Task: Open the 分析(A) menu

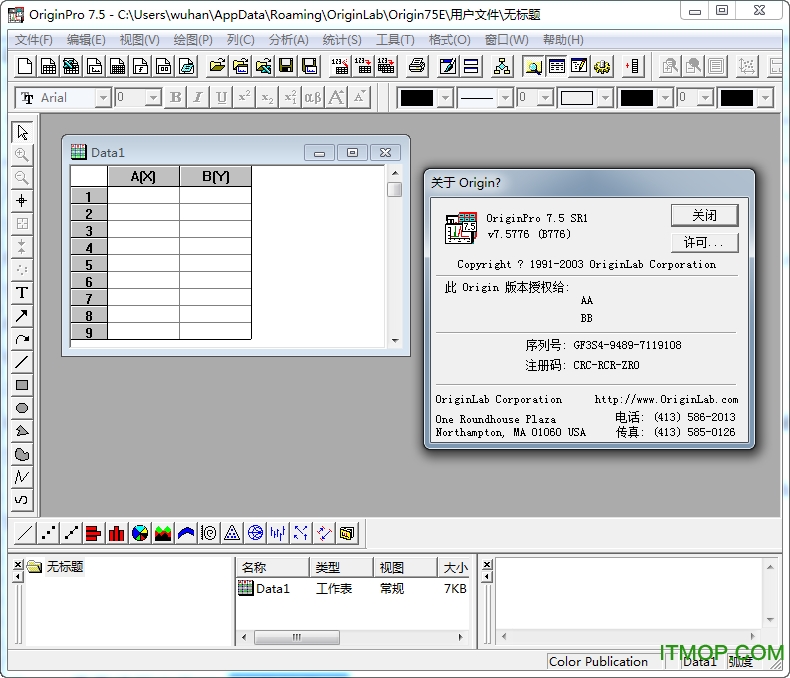Action: pos(288,40)
